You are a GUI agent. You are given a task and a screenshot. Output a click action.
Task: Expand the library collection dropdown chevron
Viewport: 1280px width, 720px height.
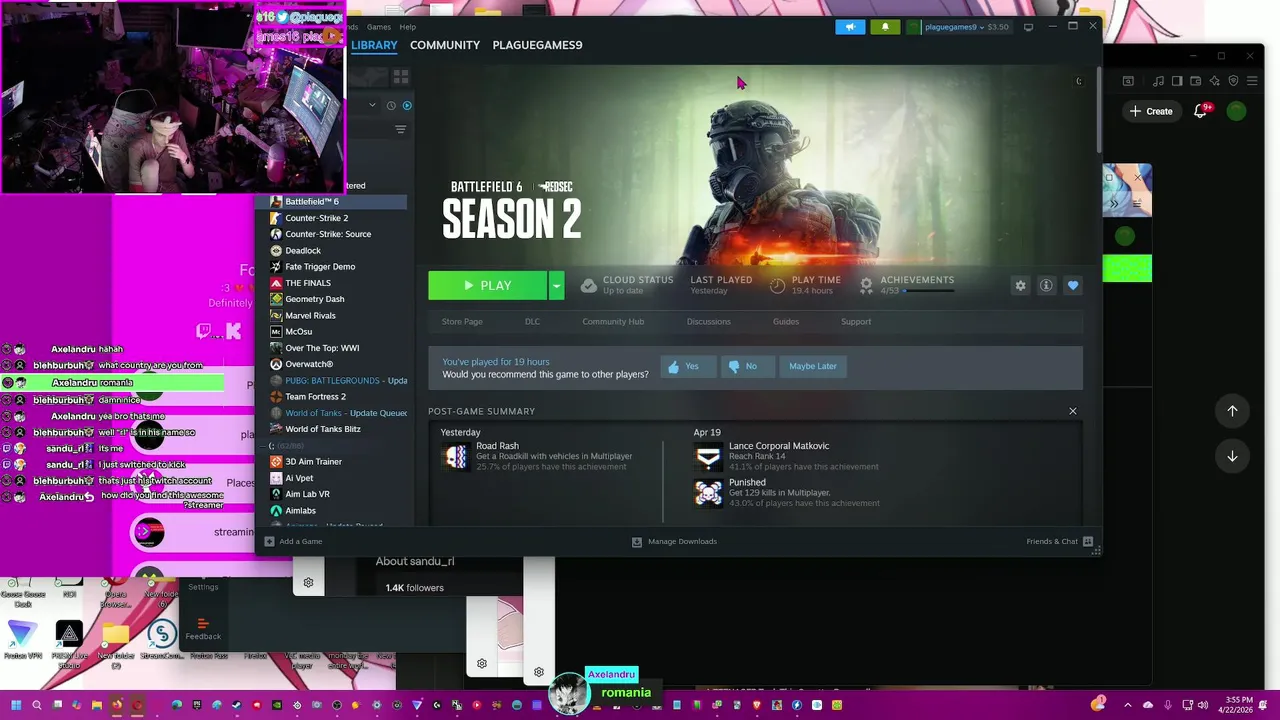point(372,105)
